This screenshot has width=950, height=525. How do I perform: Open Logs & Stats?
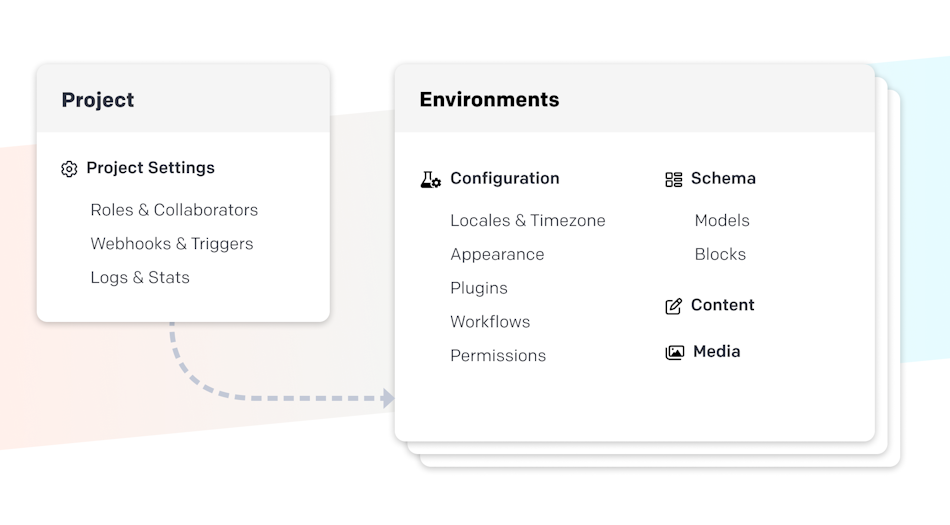[140, 277]
